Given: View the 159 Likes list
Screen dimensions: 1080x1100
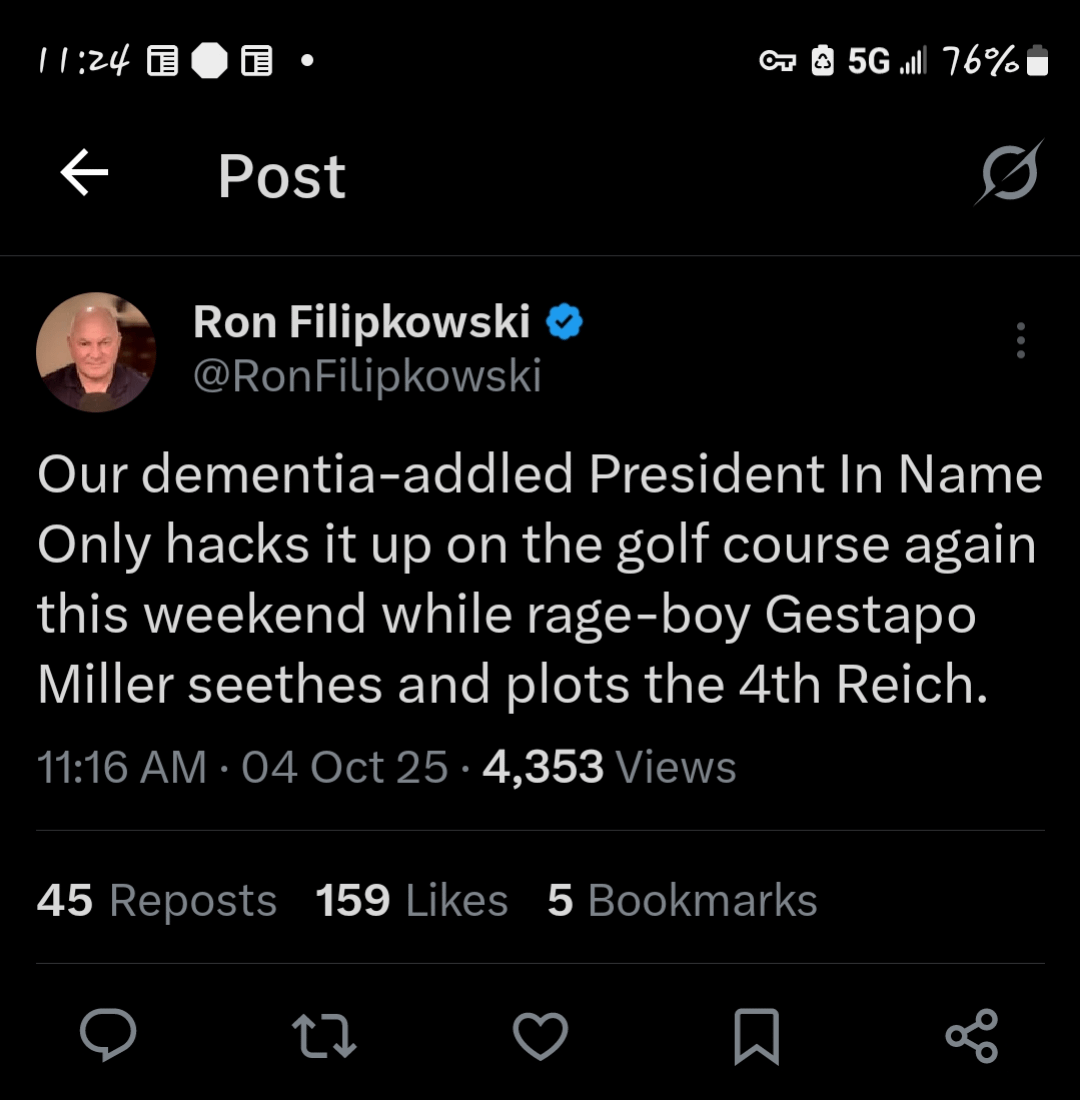Looking at the screenshot, I should pyautogui.click(x=411, y=901).
